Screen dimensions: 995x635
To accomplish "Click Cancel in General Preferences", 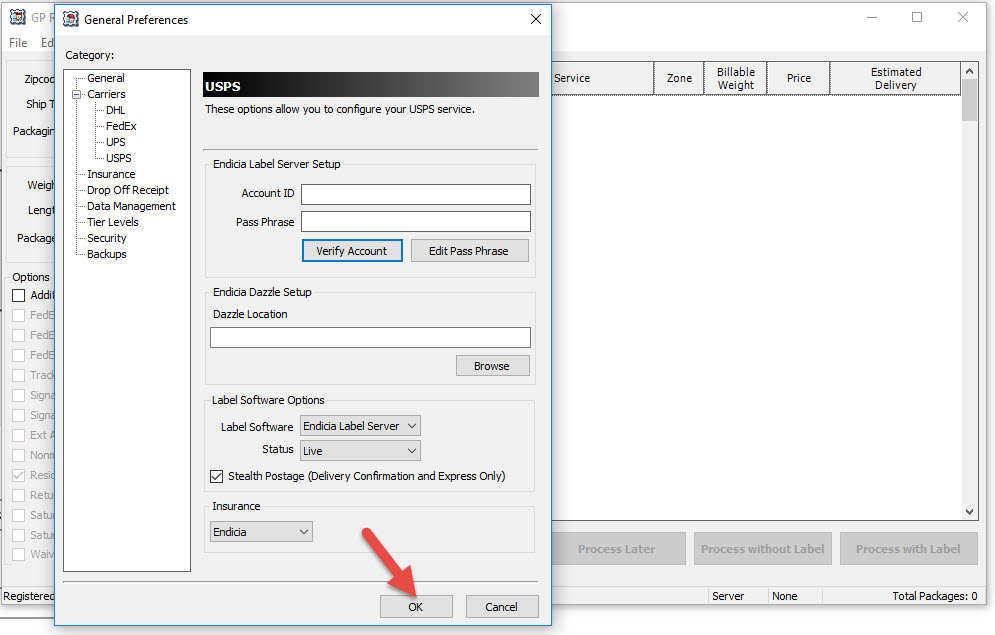I will pyautogui.click(x=501, y=606).
